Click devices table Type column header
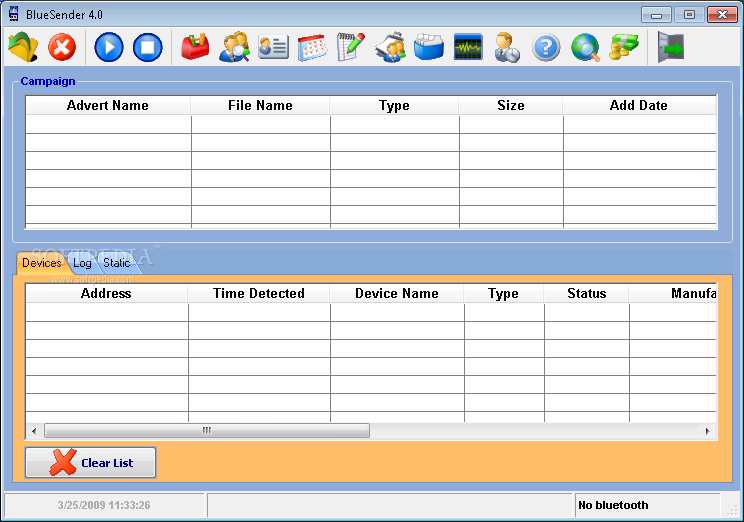This screenshot has height=522, width=744. click(x=503, y=293)
